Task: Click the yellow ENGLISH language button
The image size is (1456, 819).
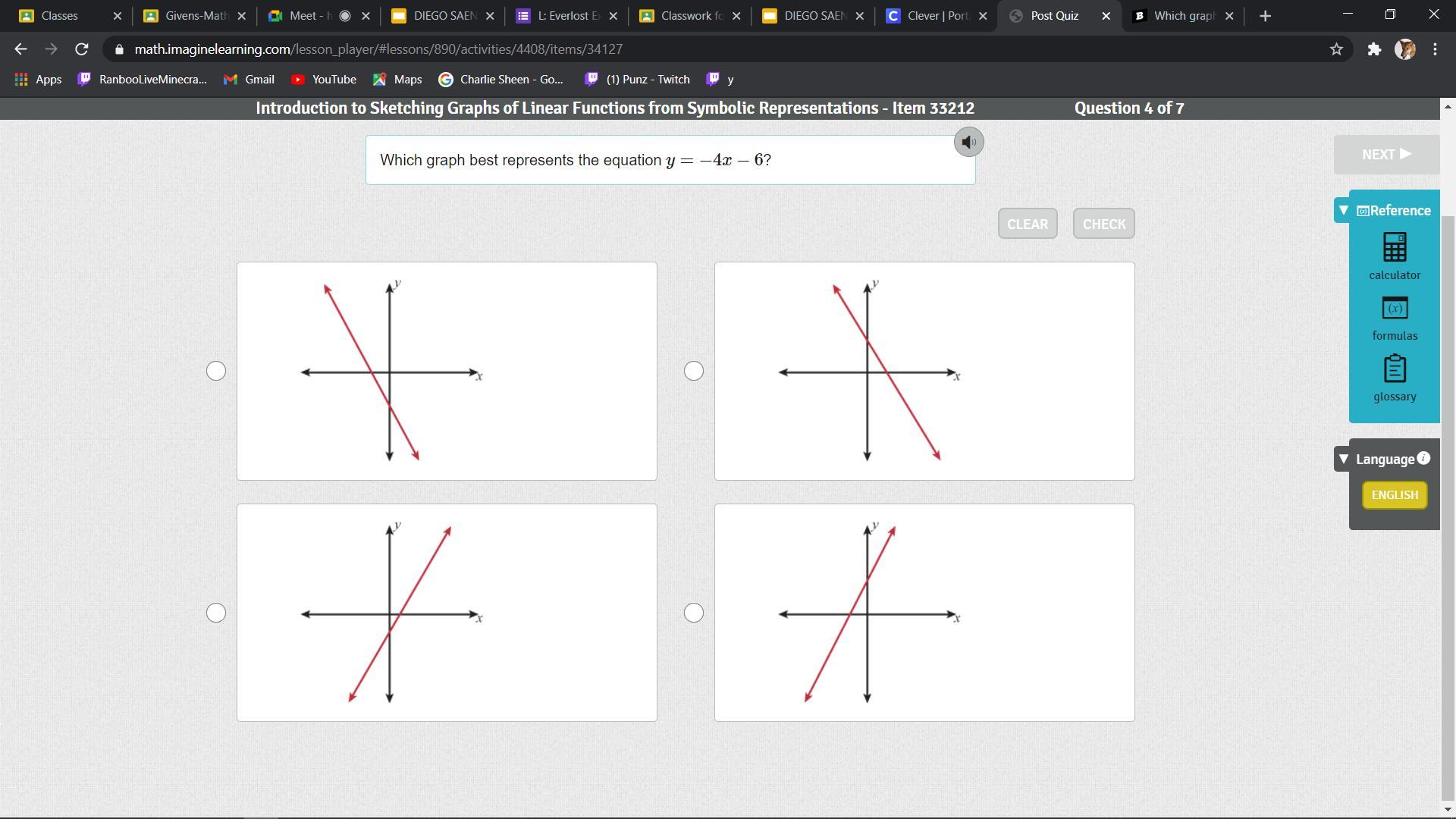Action: [x=1394, y=495]
